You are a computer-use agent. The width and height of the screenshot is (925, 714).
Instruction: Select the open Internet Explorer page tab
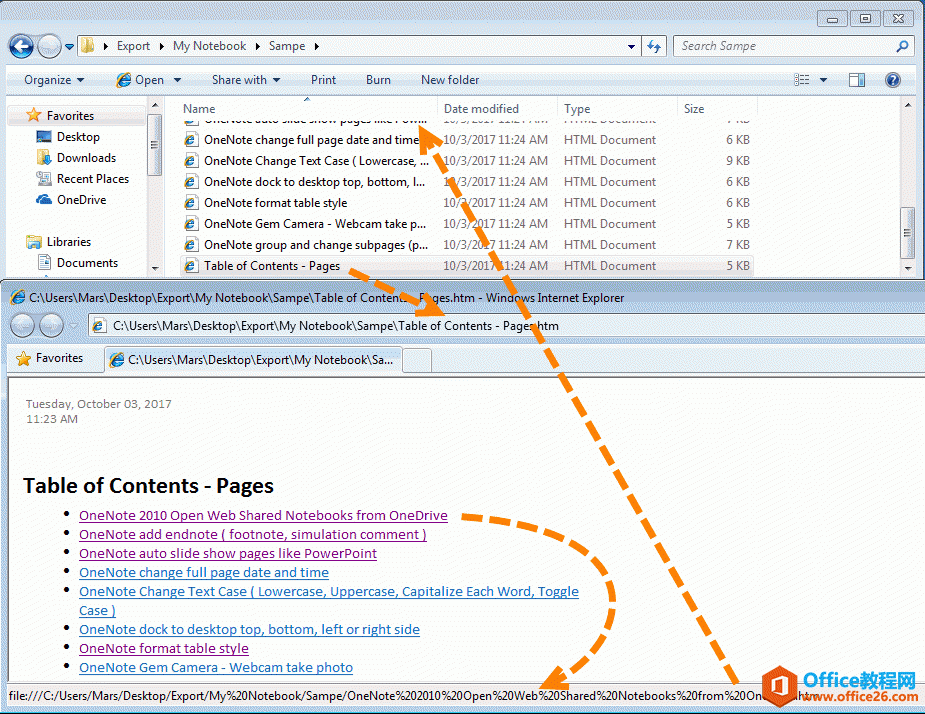pos(255,359)
